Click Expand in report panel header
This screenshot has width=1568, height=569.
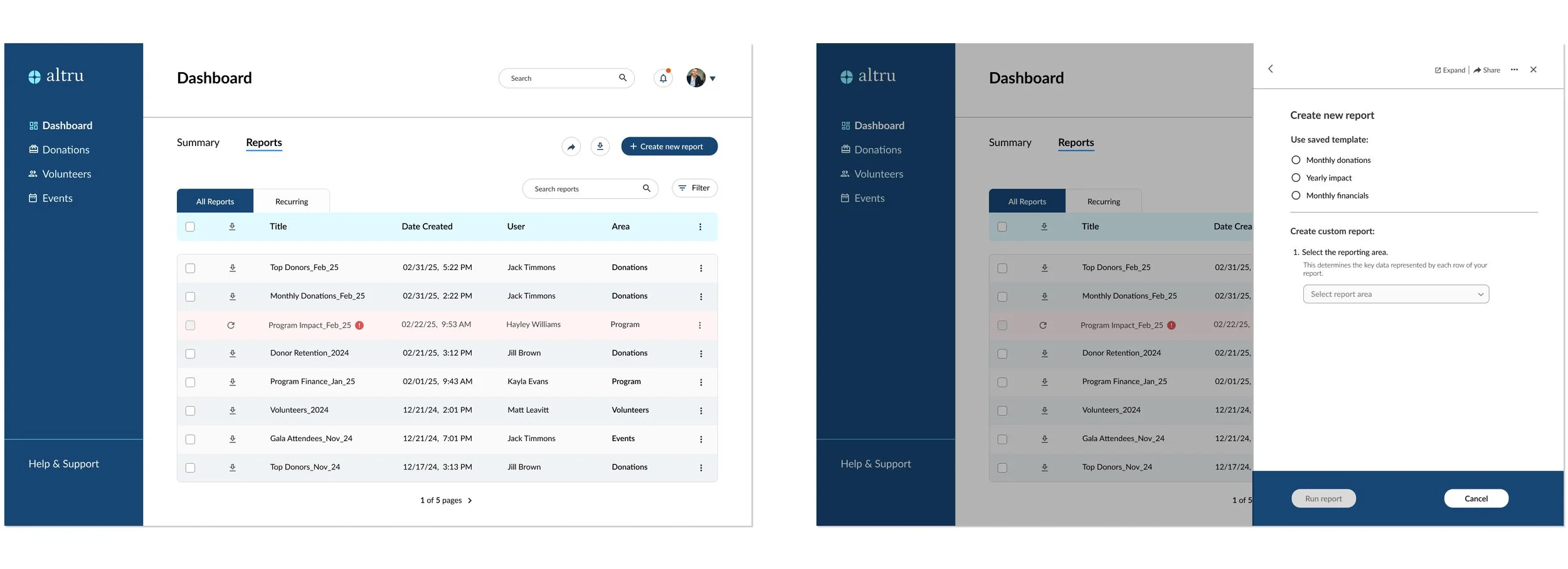click(1449, 70)
